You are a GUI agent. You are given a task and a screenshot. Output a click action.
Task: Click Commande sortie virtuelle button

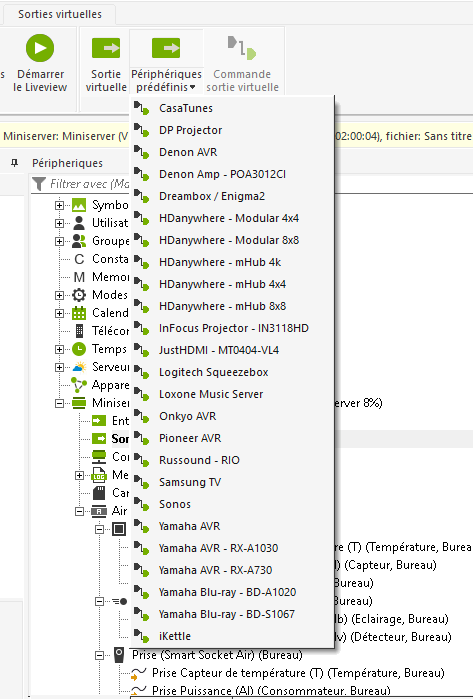point(242,62)
